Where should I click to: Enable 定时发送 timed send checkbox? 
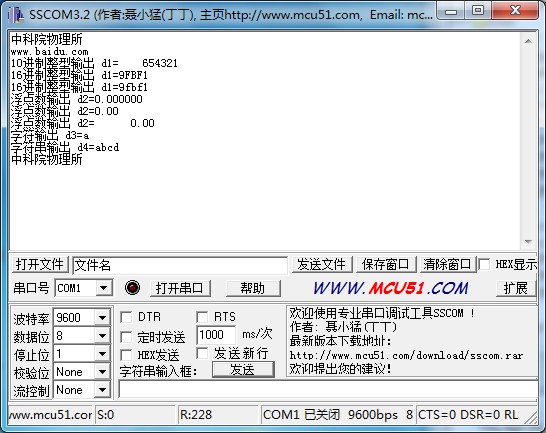tap(126, 337)
